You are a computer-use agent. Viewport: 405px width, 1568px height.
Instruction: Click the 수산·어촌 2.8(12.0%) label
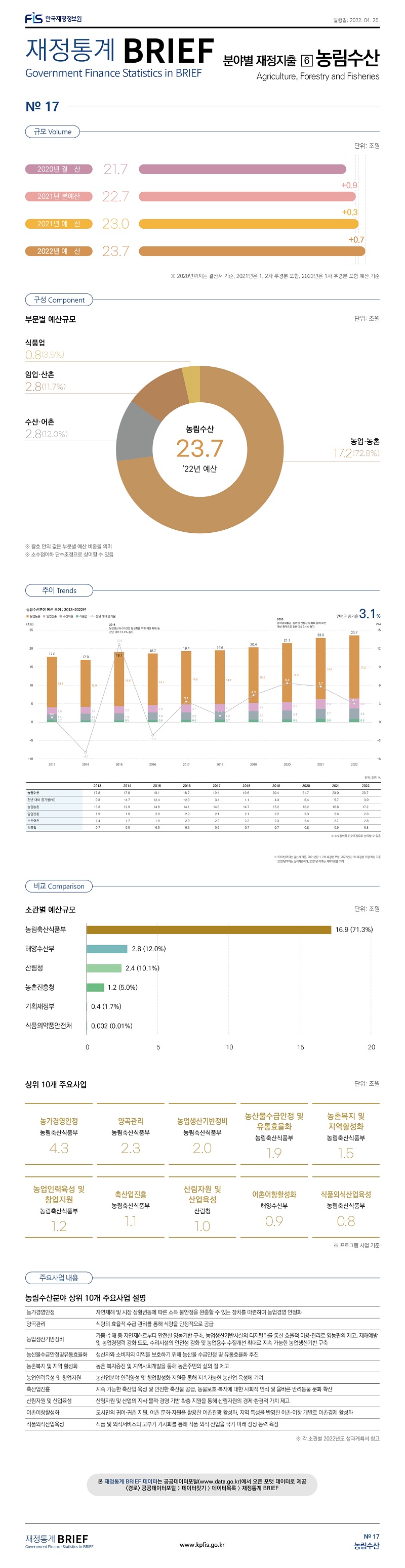[46, 429]
